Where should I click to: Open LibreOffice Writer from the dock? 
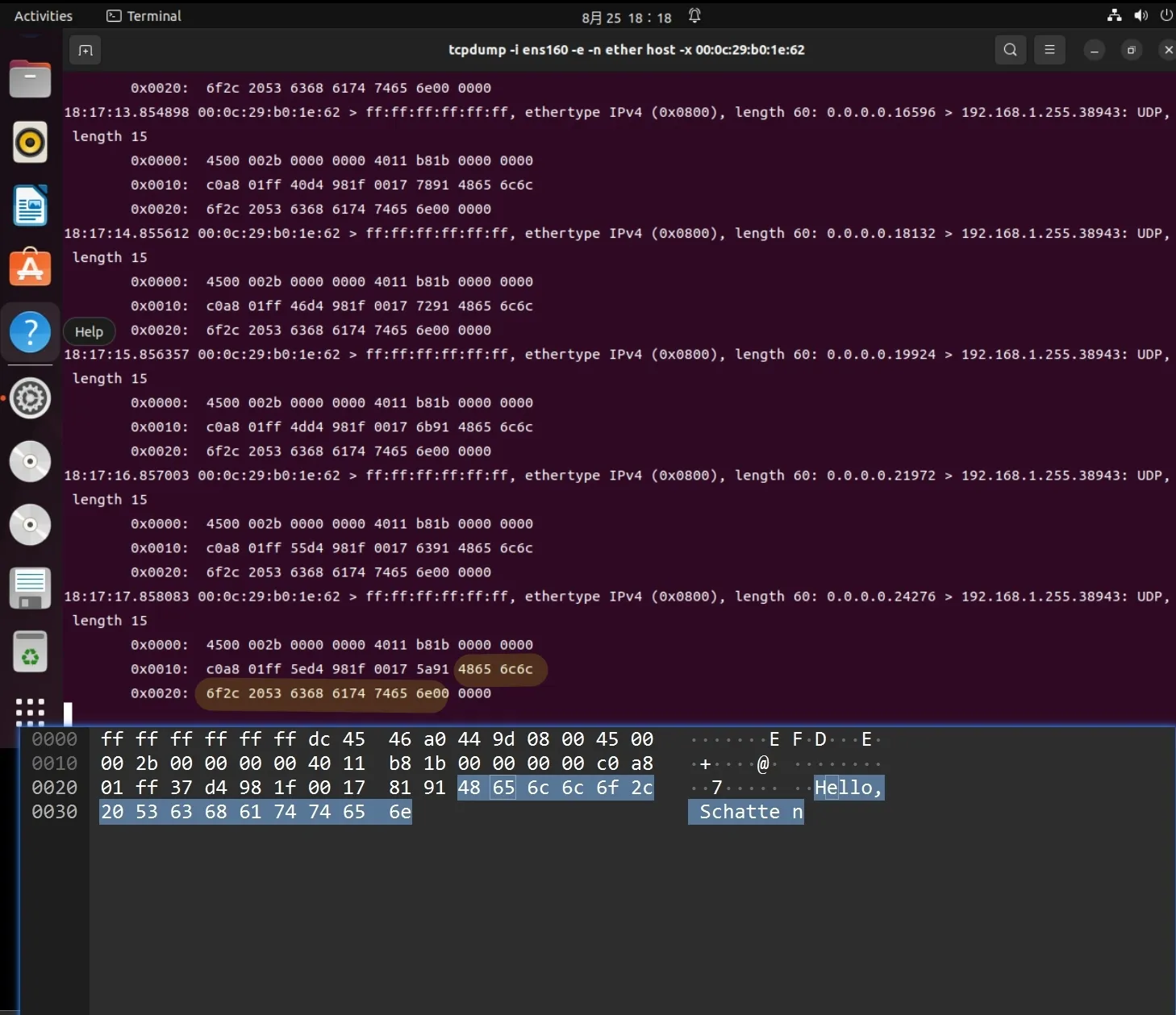tap(30, 206)
